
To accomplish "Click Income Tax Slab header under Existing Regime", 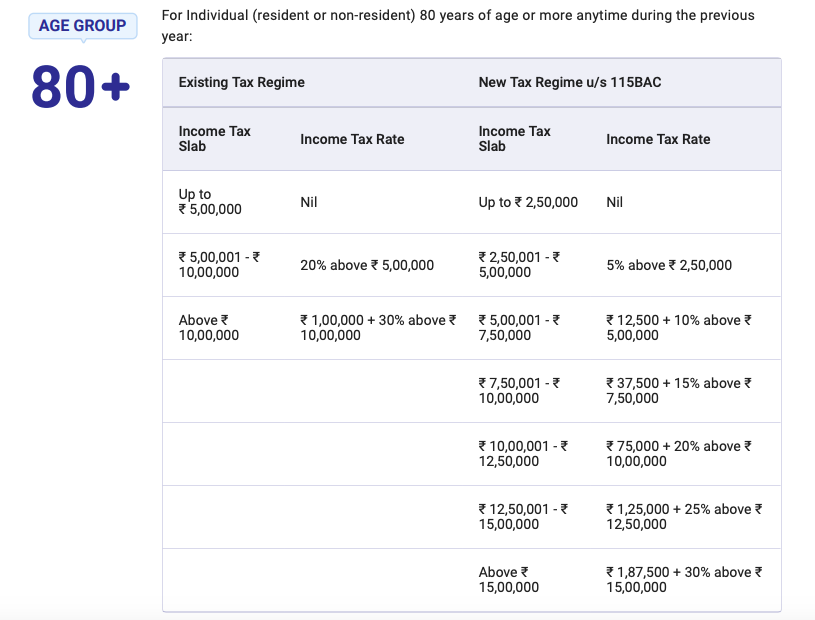I will click(215, 139).
